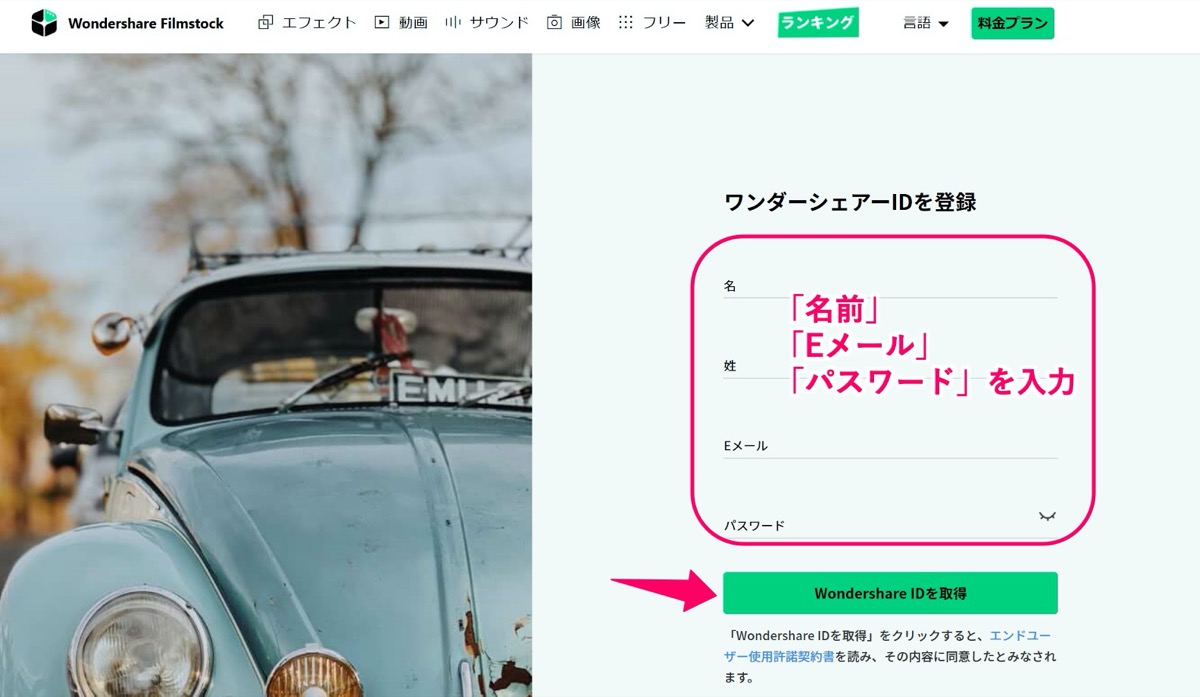The image size is (1200, 697).
Task: Focus the 名 first name field
Action: click(x=890, y=286)
